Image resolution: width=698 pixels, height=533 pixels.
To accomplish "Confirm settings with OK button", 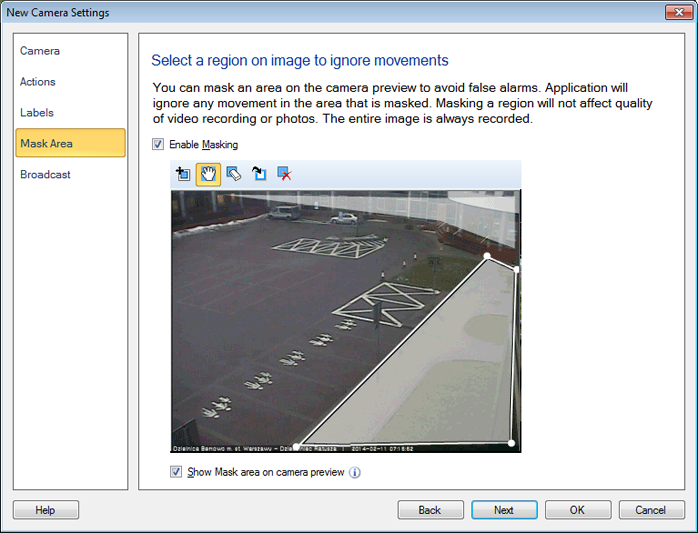I will (577, 510).
